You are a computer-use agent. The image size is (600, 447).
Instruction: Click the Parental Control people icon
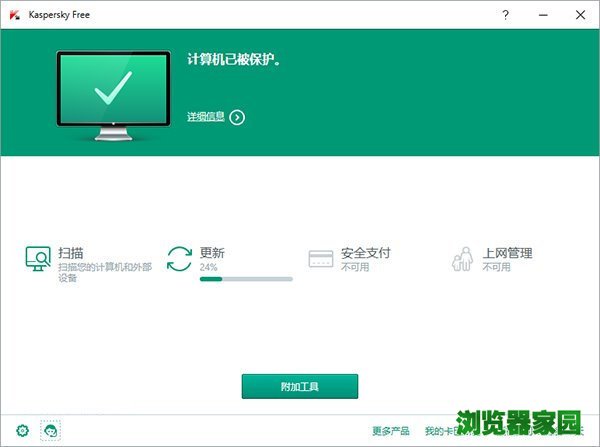[461, 260]
